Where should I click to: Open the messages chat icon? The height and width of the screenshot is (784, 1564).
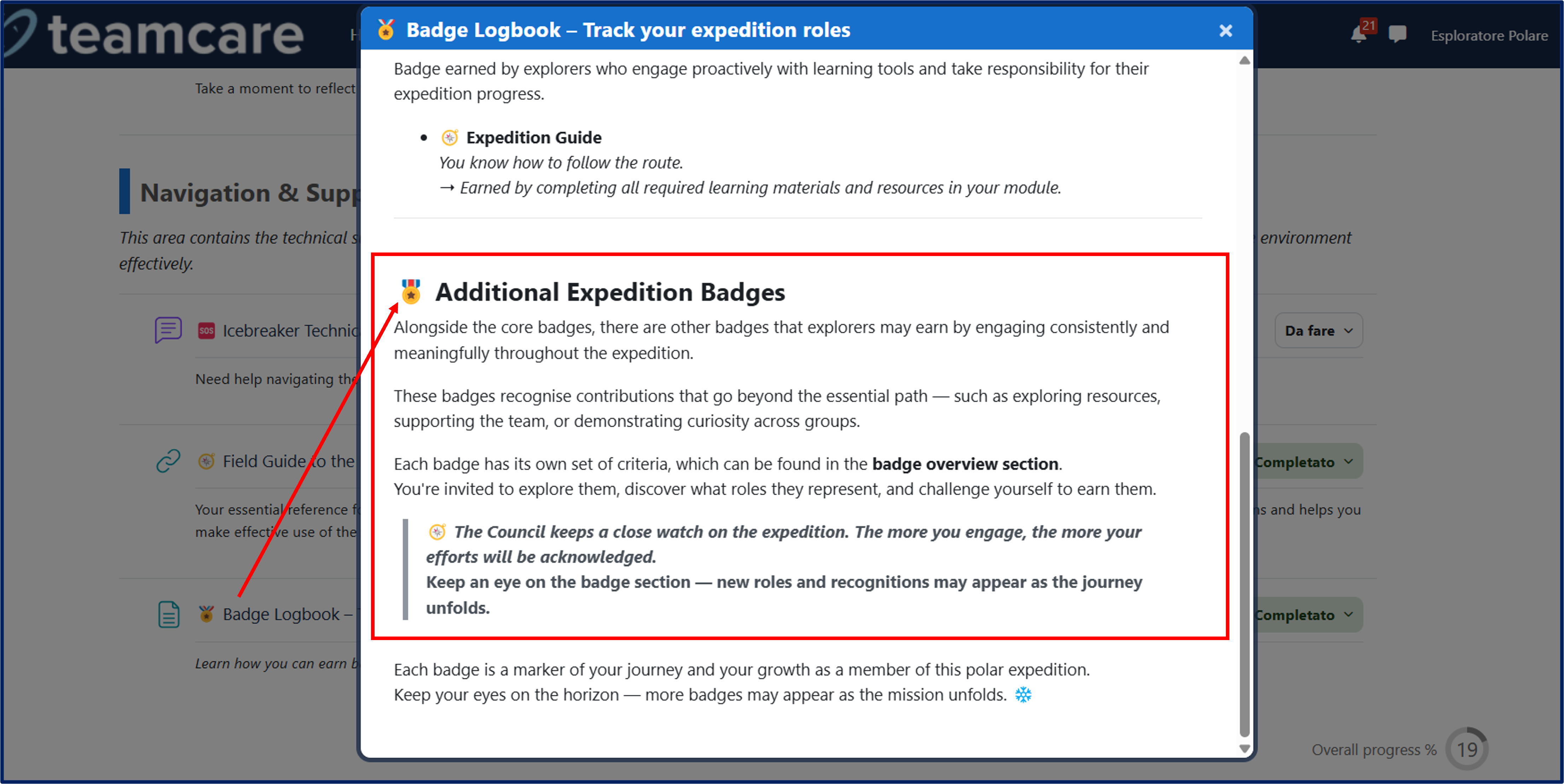point(1397,34)
